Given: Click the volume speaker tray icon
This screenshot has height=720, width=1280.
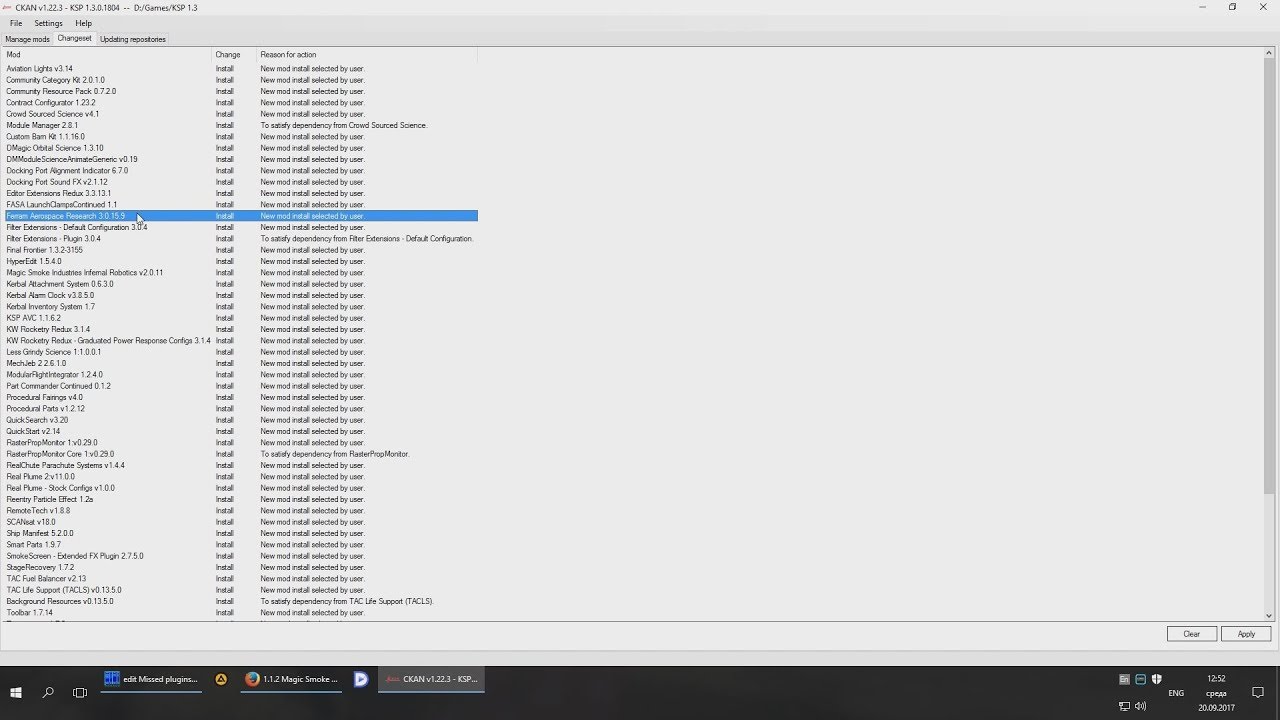Looking at the screenshot, I should [1140, 706].
